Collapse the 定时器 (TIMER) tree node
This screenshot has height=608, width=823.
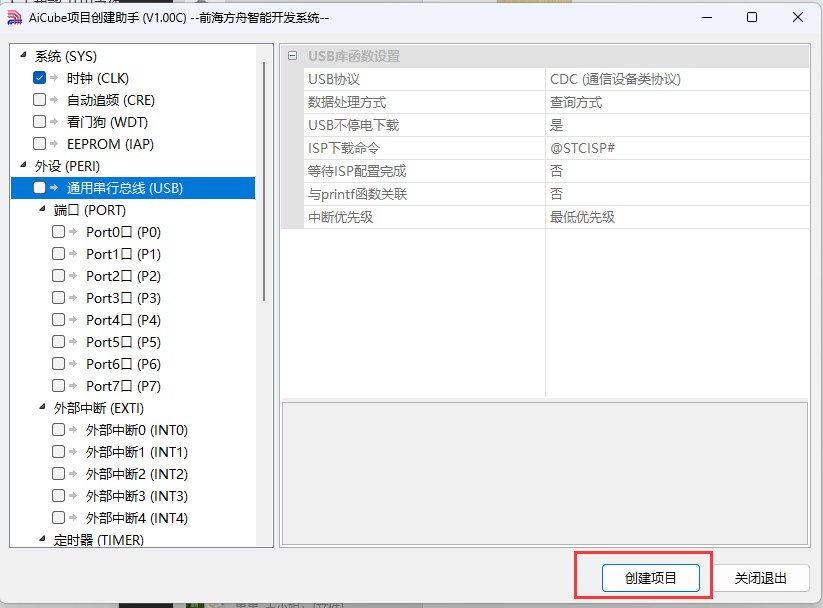point(43,538)
